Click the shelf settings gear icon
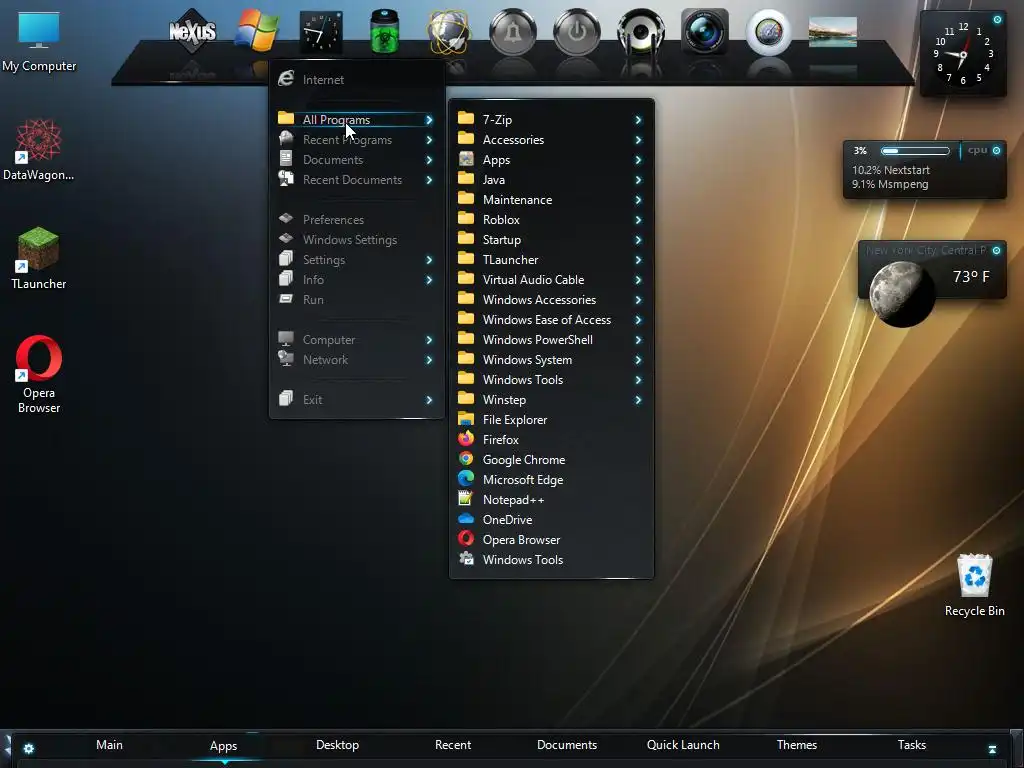The height and width of the screenshot is (768, 1024). (x=29, y=748)
